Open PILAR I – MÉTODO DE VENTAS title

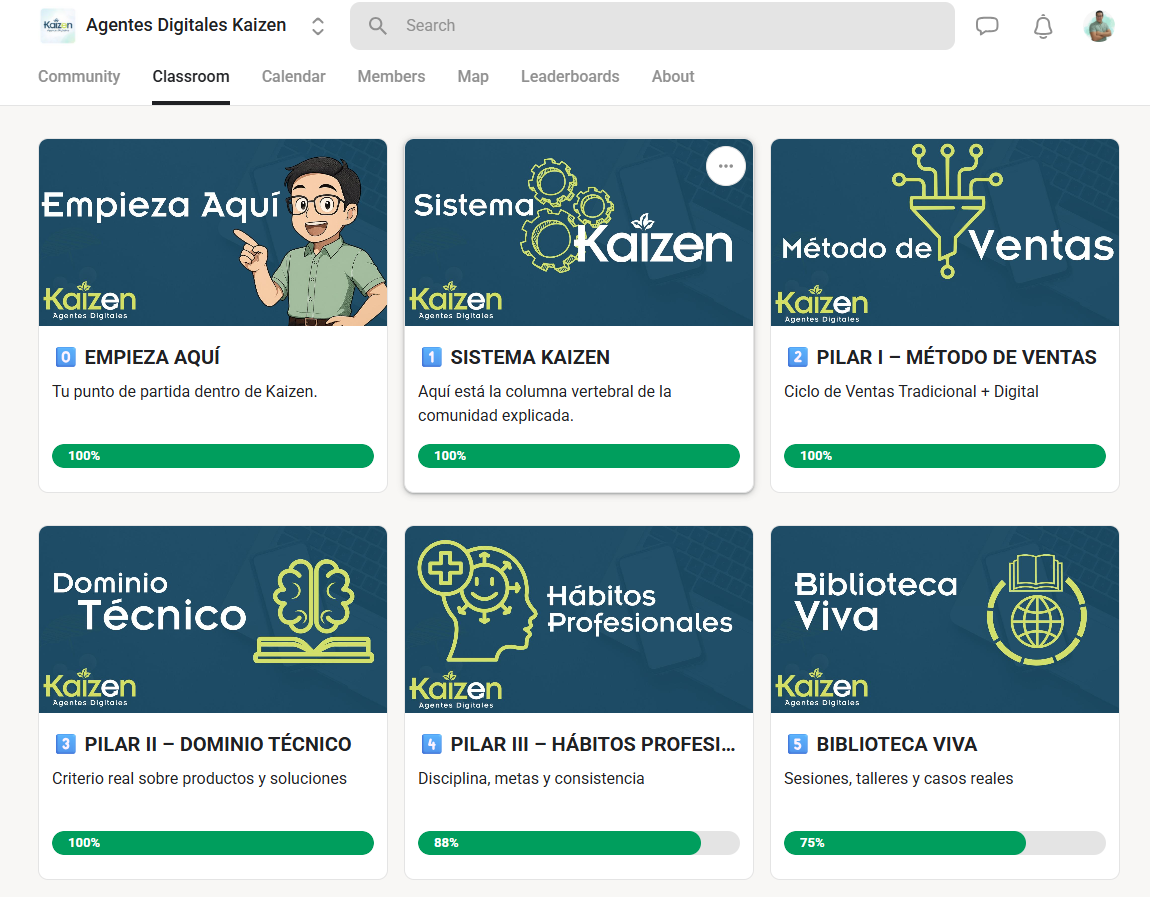(x=956, y=357)
